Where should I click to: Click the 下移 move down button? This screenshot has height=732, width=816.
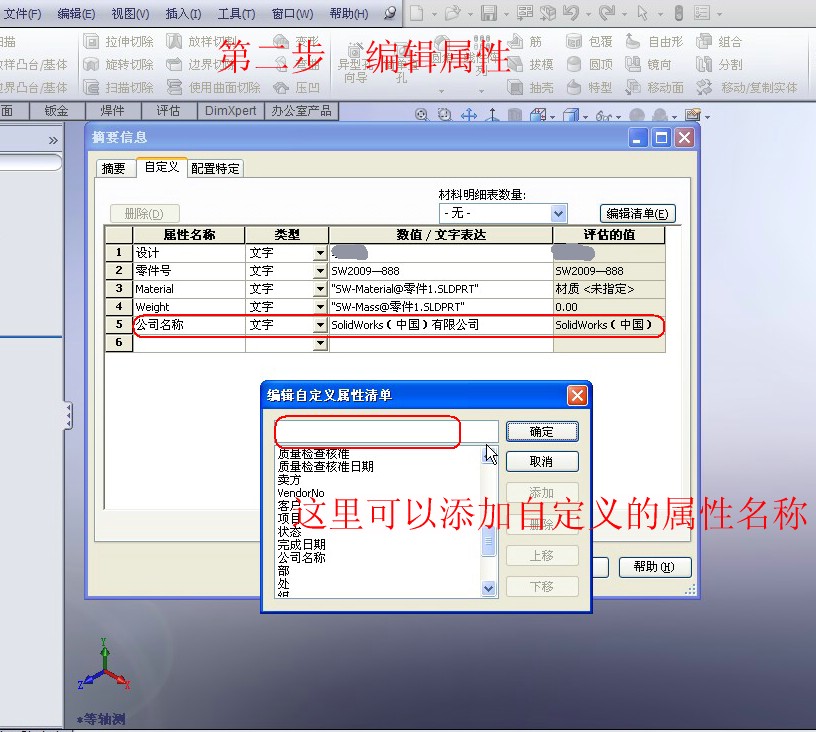542,586
